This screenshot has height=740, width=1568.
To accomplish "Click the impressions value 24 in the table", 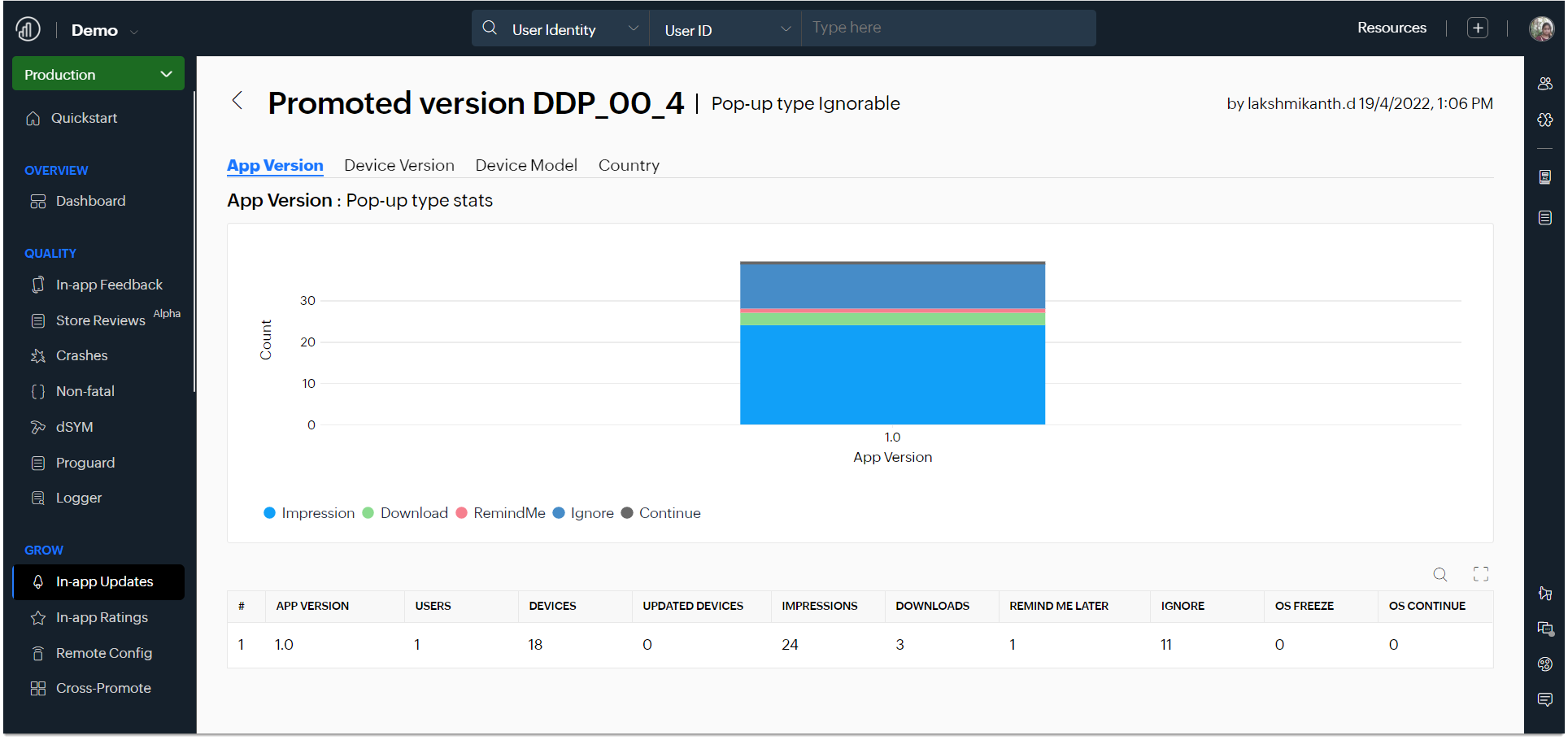I will pos(790,645).
